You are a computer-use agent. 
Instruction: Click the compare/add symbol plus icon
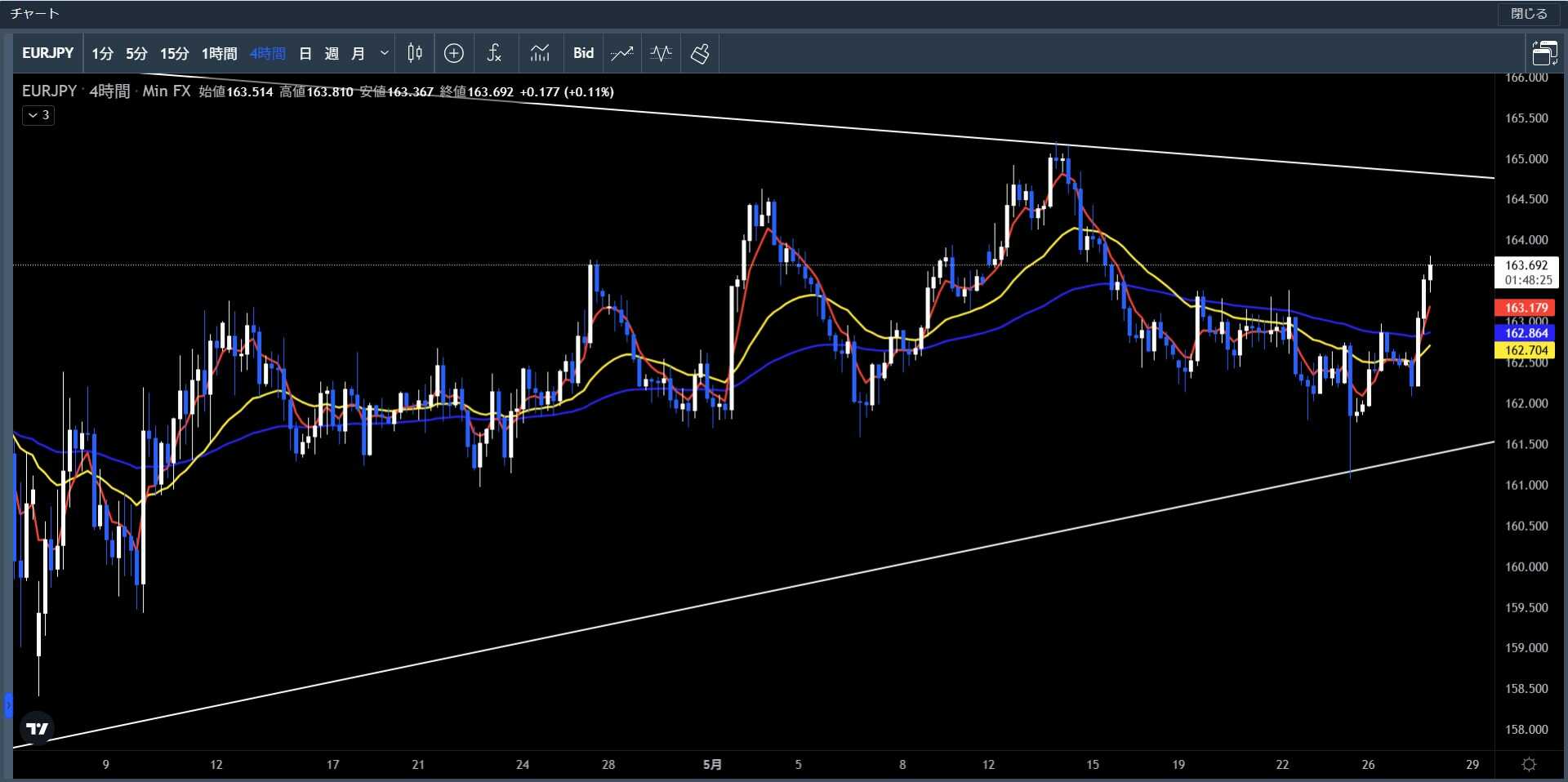pos(454,53)
